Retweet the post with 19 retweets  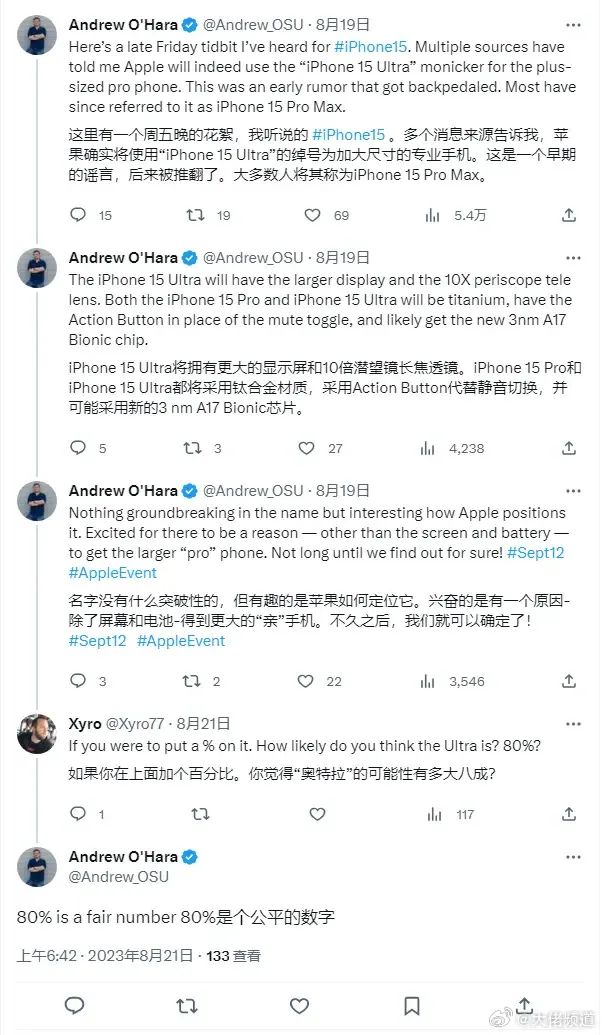click(197, 215)
